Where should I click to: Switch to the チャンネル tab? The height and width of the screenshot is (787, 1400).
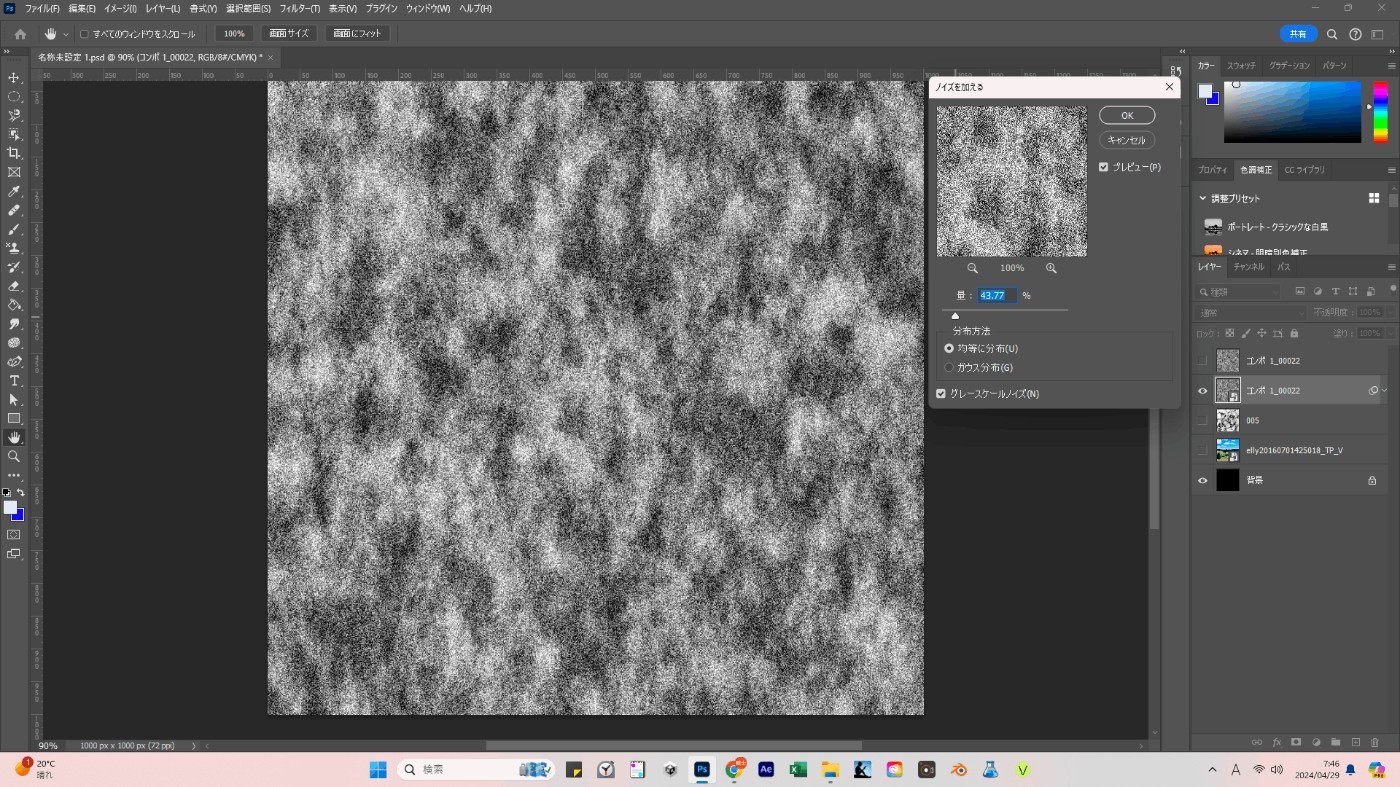click(1248, 267)
